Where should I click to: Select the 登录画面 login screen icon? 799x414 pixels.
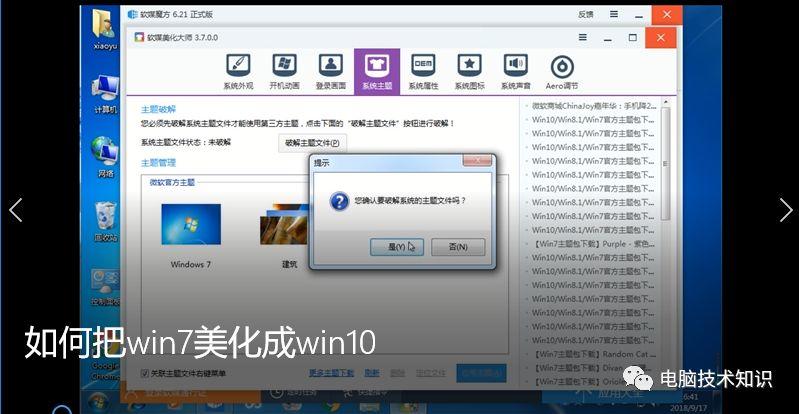point(331,72)
